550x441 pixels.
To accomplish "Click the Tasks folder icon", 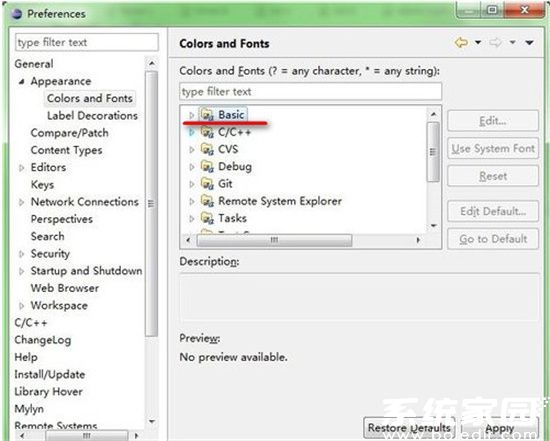I will point(207,218).
